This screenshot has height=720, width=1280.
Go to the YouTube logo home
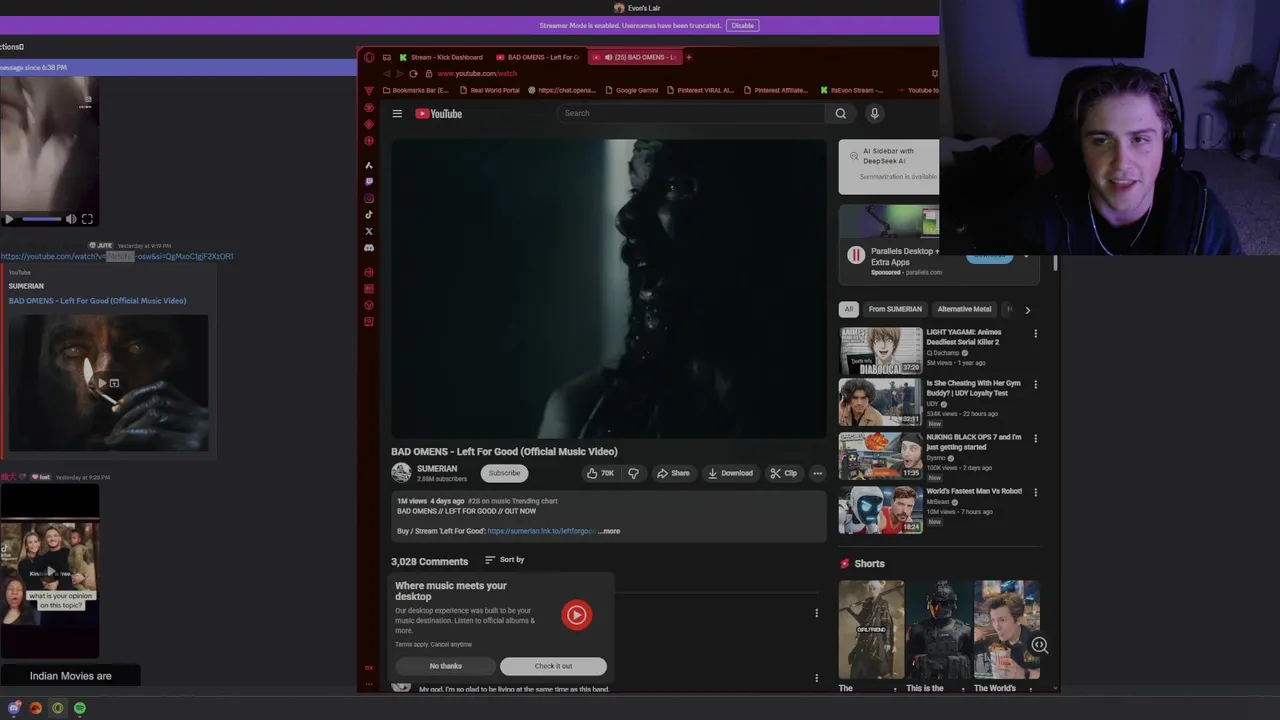[x=439, y=113]
